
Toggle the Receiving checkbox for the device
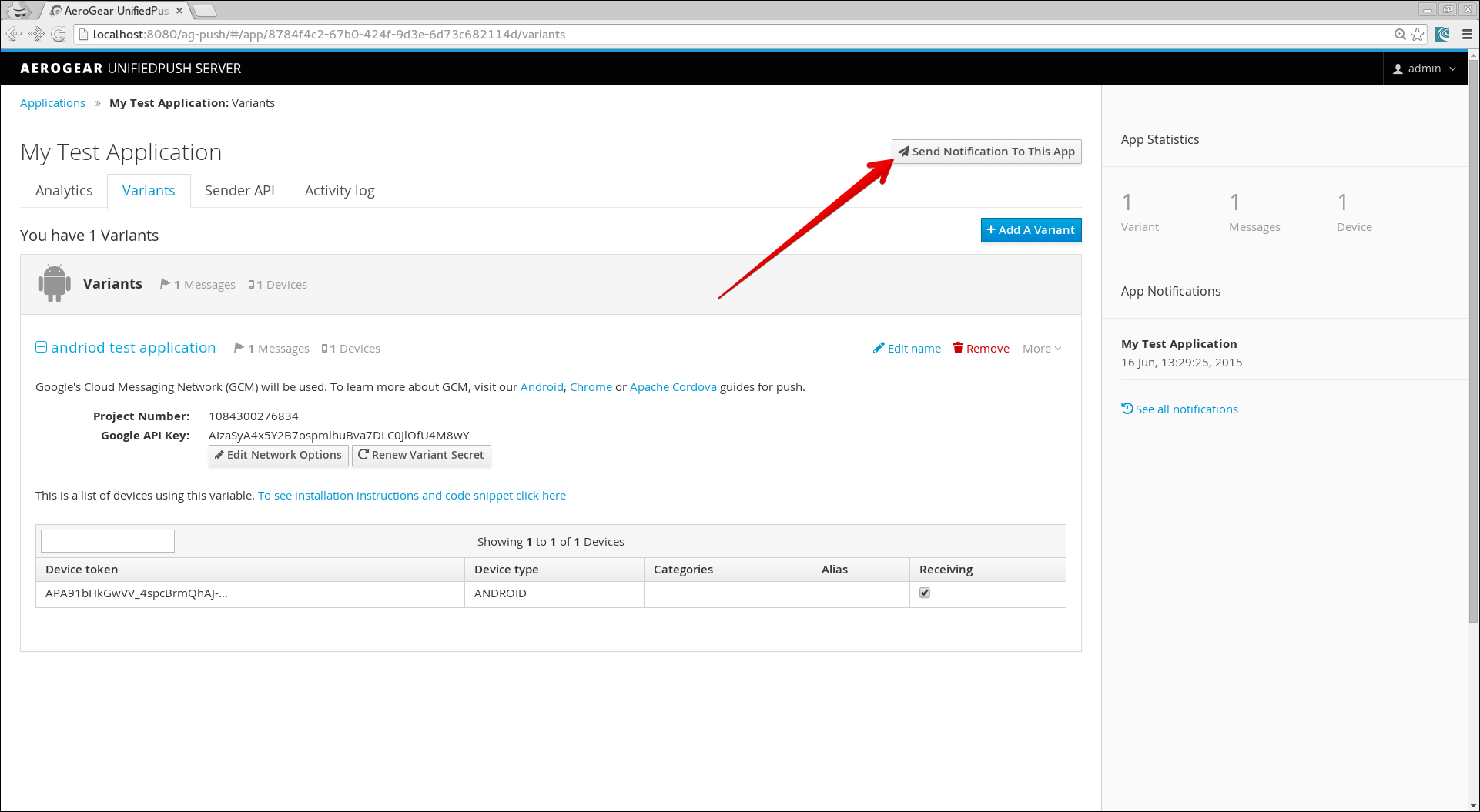pos(925,593)
